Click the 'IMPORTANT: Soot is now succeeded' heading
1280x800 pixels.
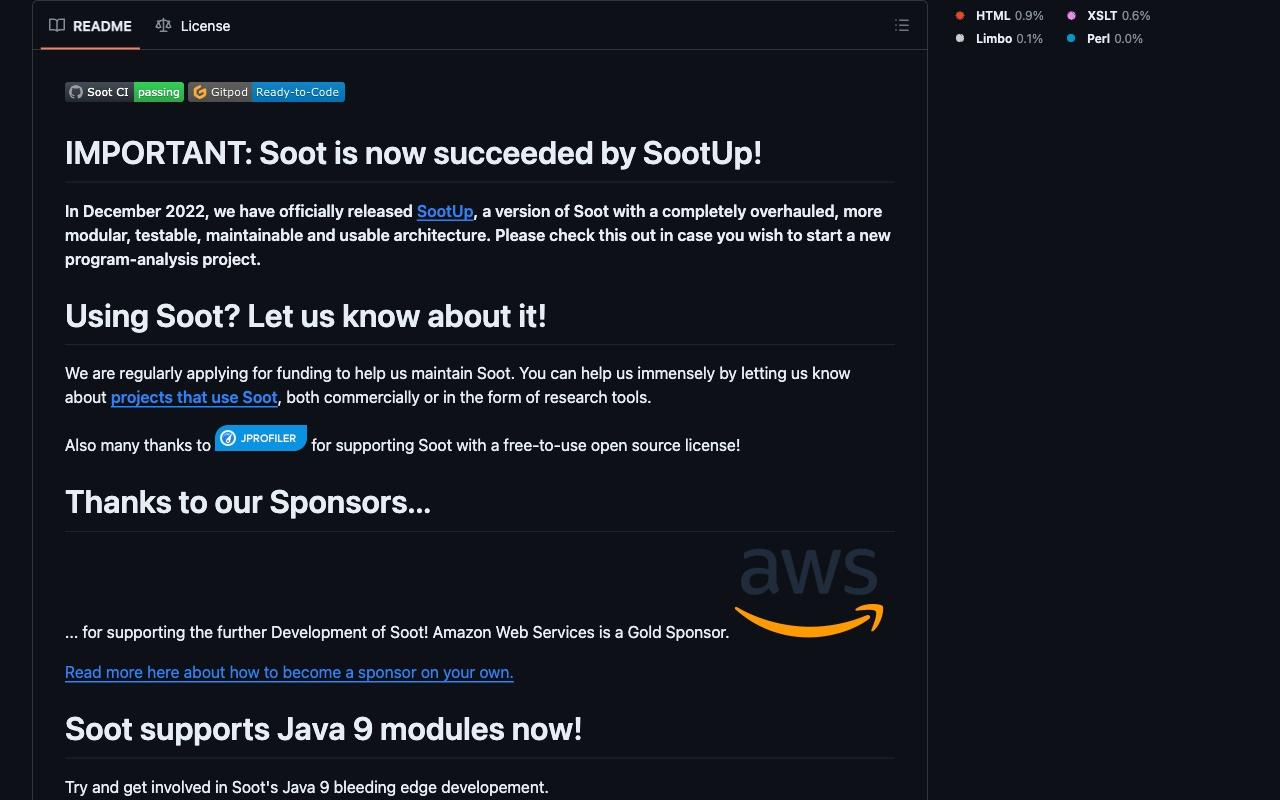click(x=413, y=153)
